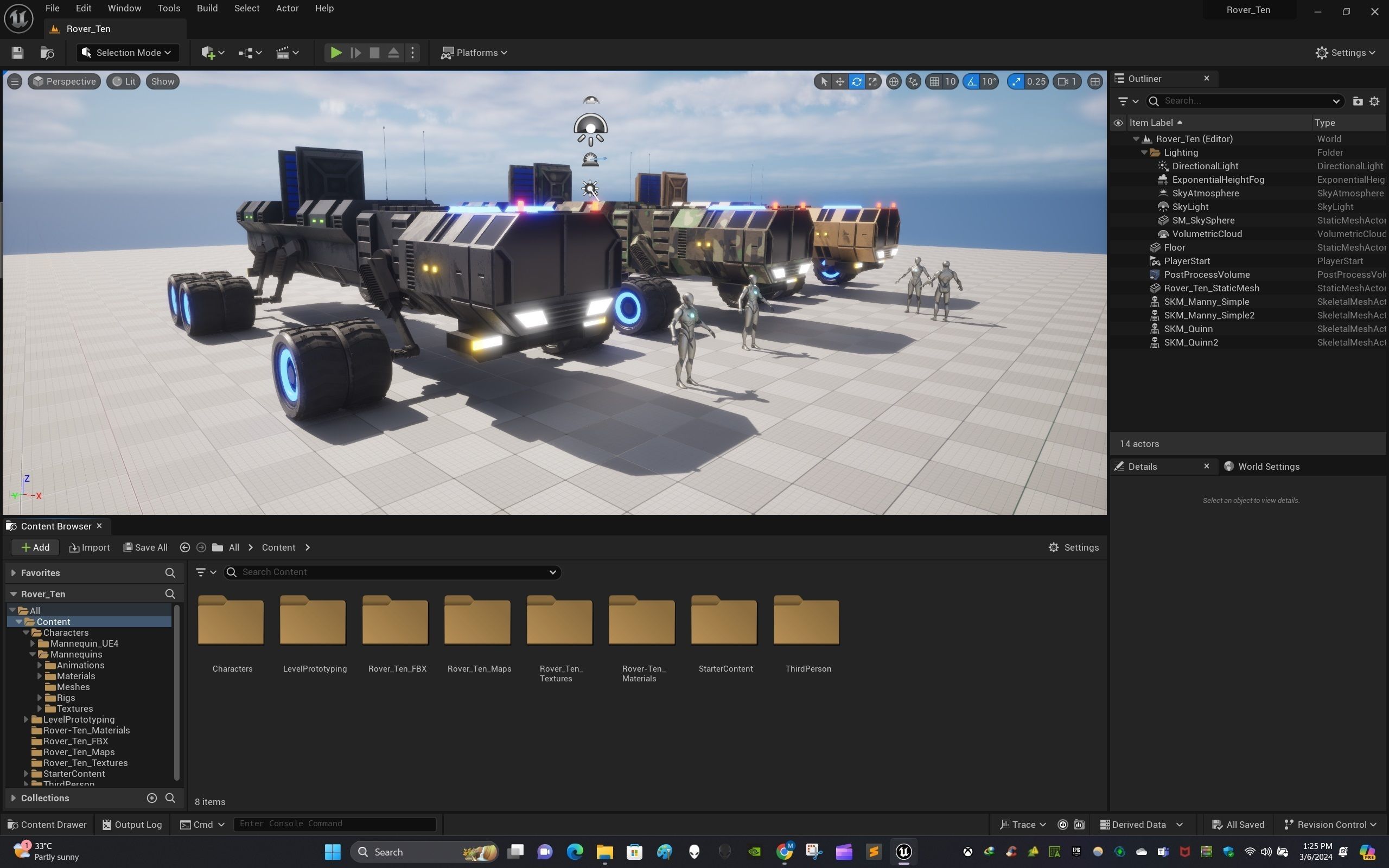Open the Lit view mode menu
Screen dimensions: 1389x868
(x=123, y=81)
